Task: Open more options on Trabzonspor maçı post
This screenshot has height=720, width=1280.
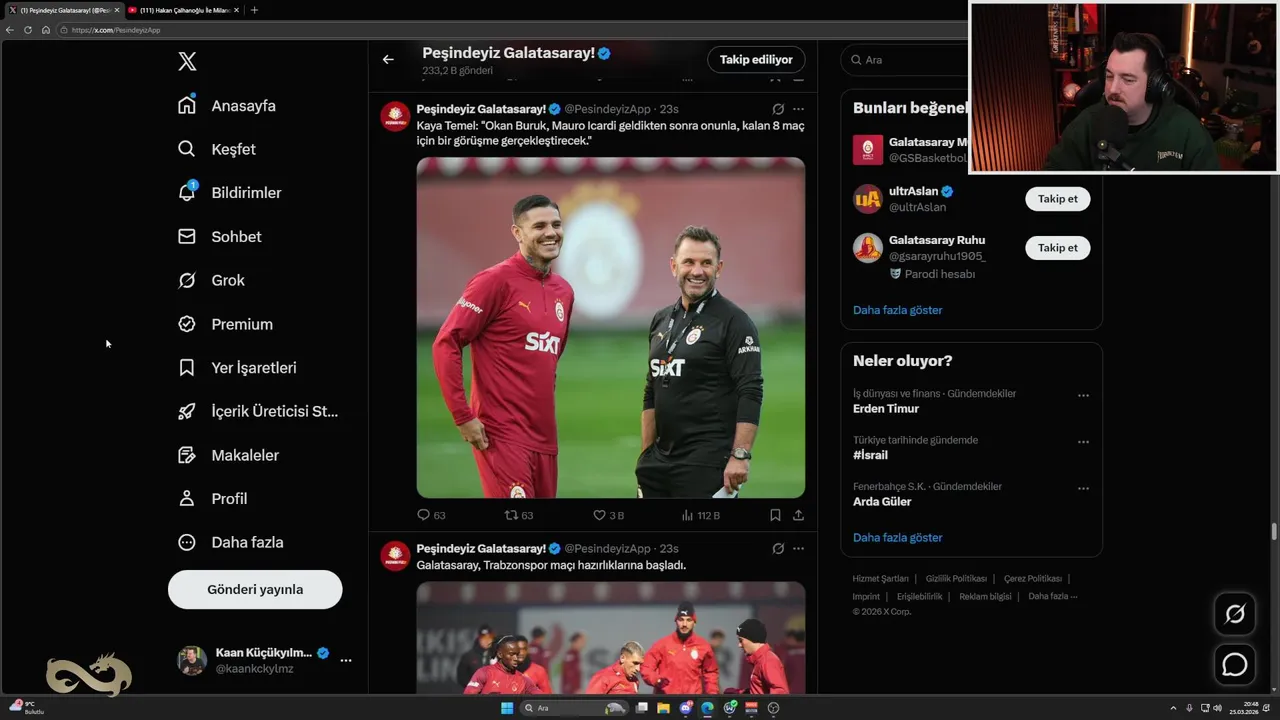Action: click(x=798, y=548)
